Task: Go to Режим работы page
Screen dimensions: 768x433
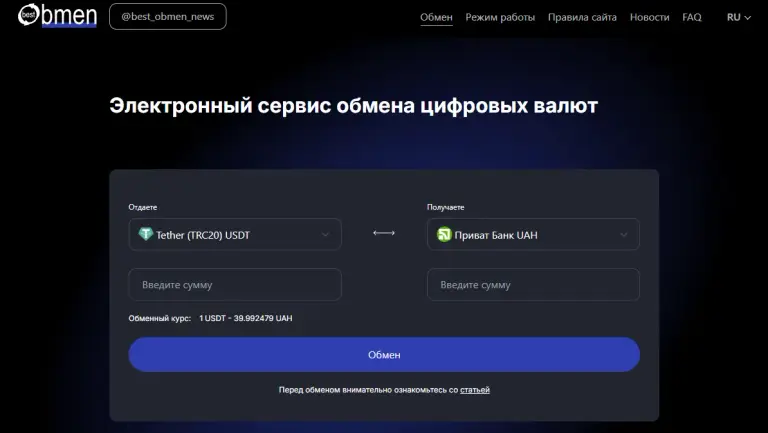Action: (500, 17)
